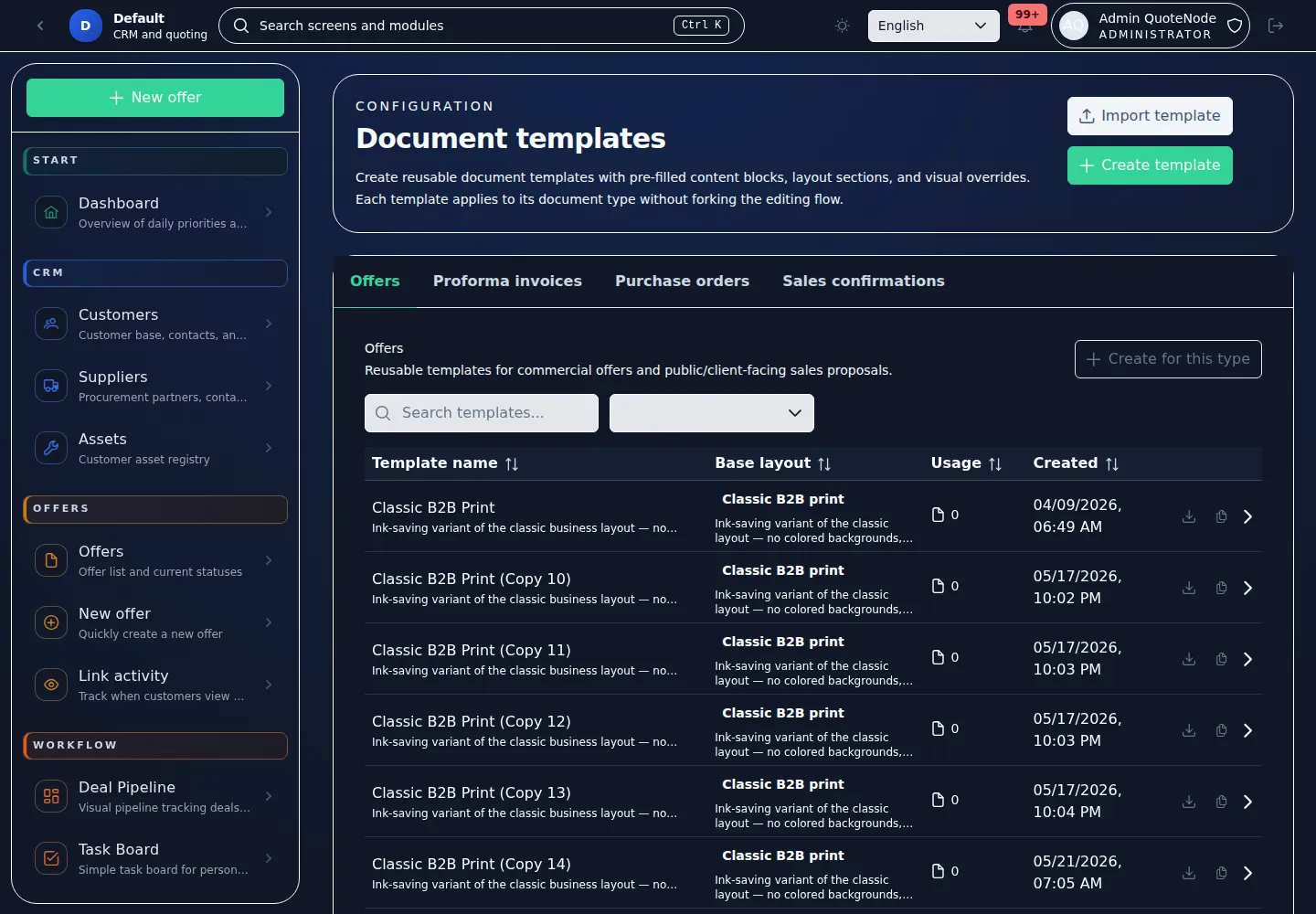Screen dimensions: 1316x914
Task: Click the Suppliers truck icon
Action: click(x=51, y=386)
